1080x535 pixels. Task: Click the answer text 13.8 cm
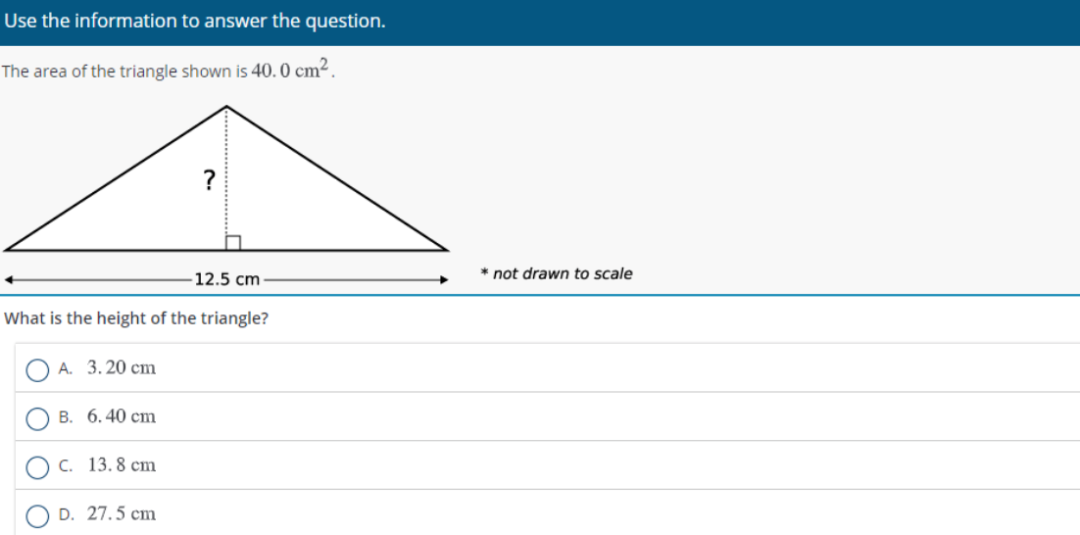[121, 465]
